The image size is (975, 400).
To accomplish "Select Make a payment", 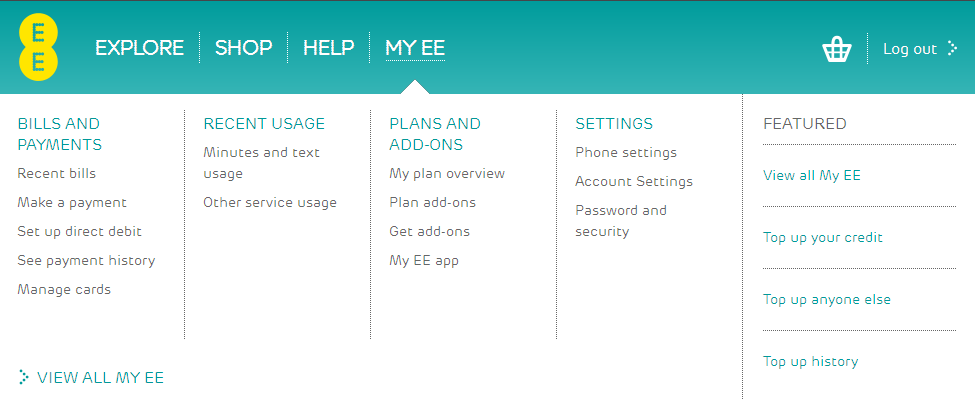I will pyautogui.click(x=72, y=203).
